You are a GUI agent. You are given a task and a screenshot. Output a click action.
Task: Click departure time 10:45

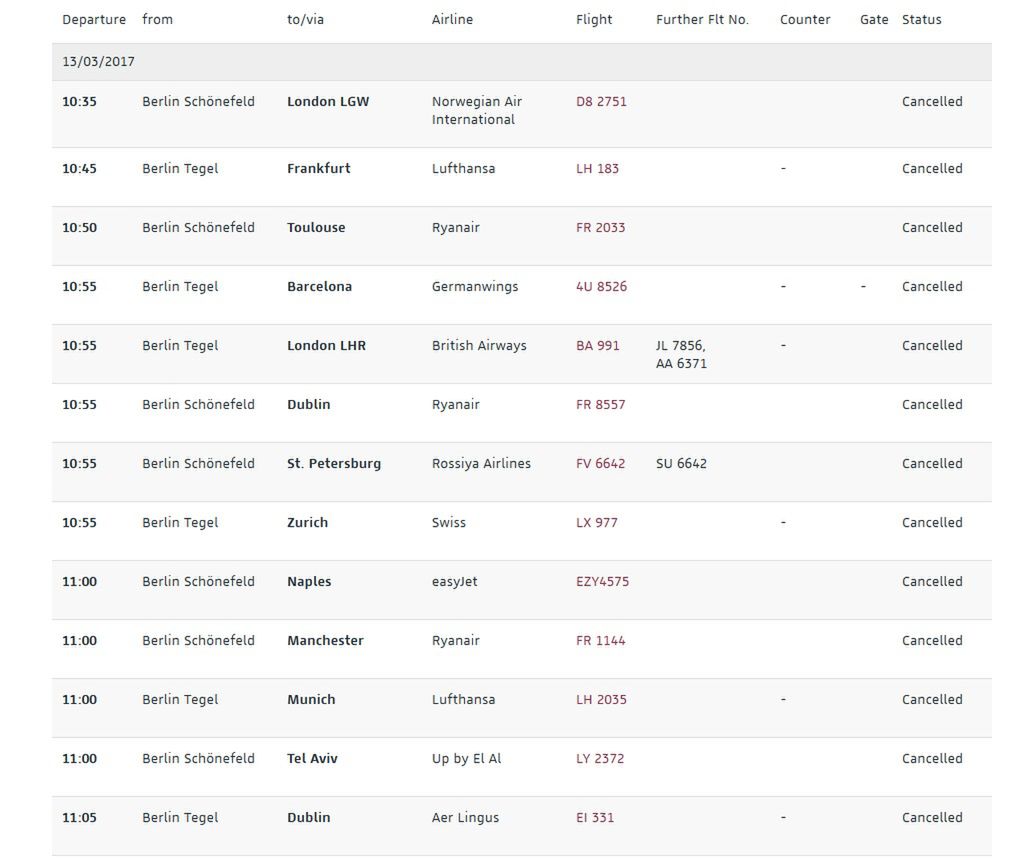[x=79, y=168]
